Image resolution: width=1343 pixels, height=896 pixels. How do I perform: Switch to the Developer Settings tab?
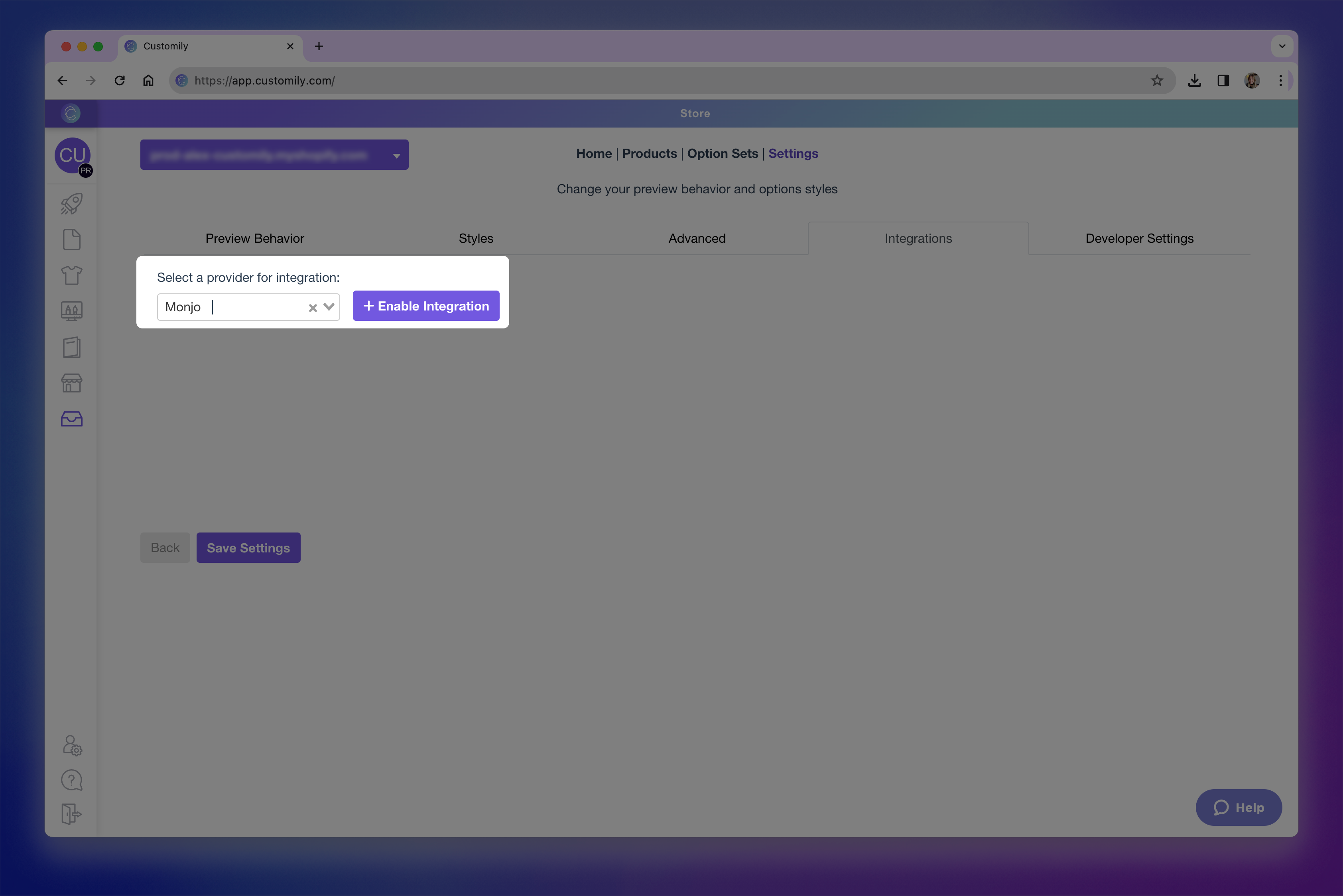[x=1139, y=238]
